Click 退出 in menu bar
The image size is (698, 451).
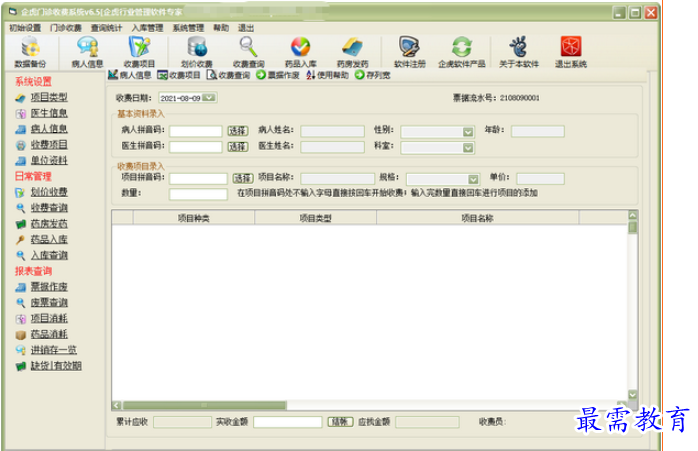click(x=246, y=28)
